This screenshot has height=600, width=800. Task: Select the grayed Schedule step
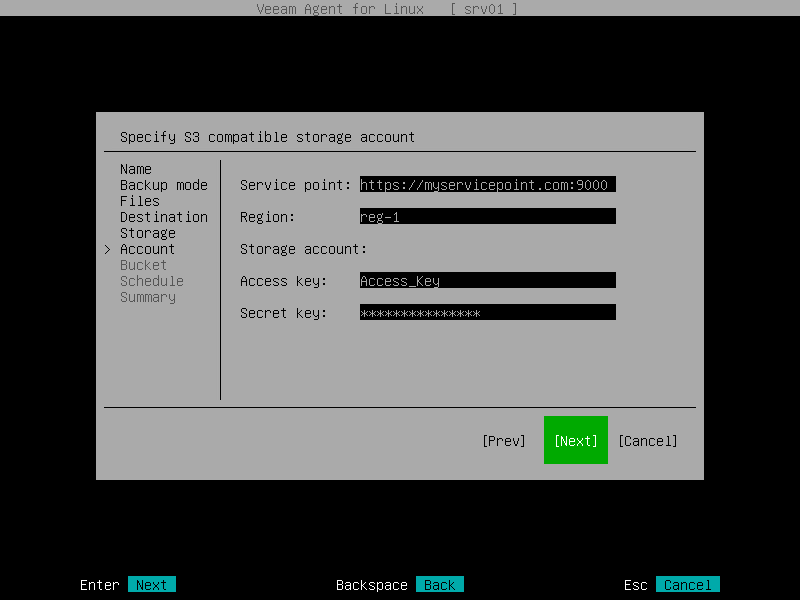coord(152,281)
